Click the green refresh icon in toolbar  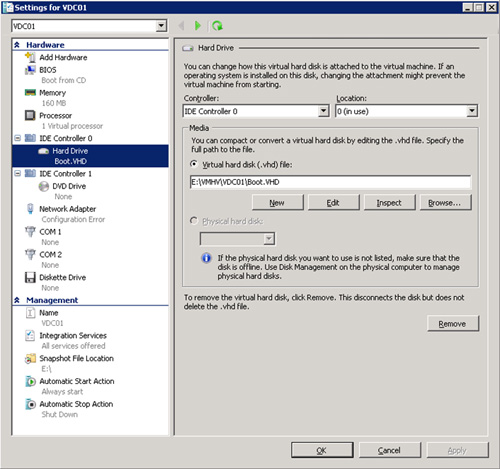pyautogui.click(x=217, y=26)
